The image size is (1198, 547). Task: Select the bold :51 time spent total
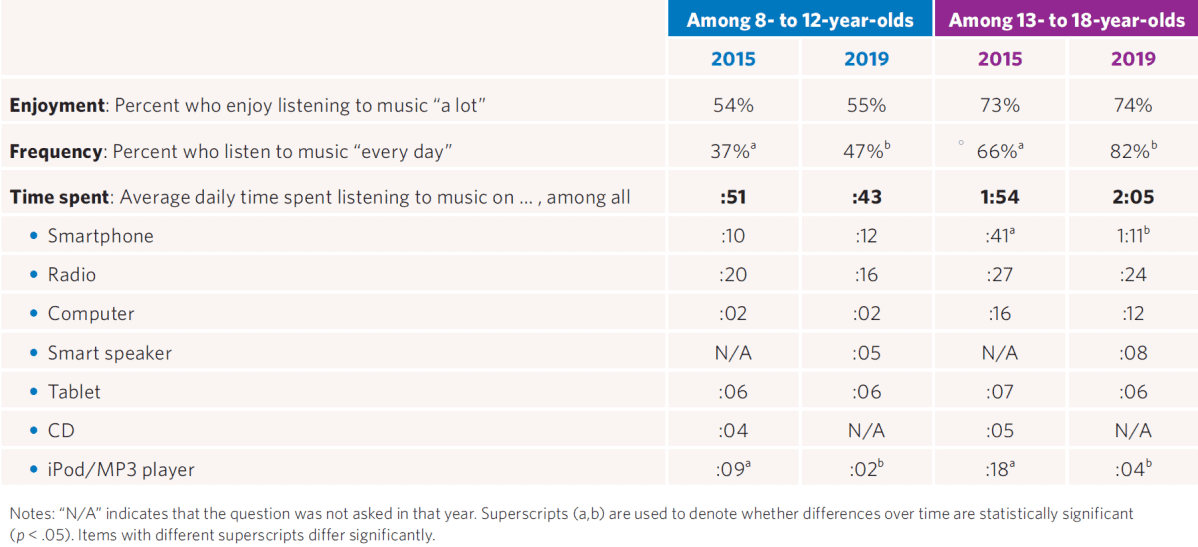pyautogui.click(x=733, y=197)
